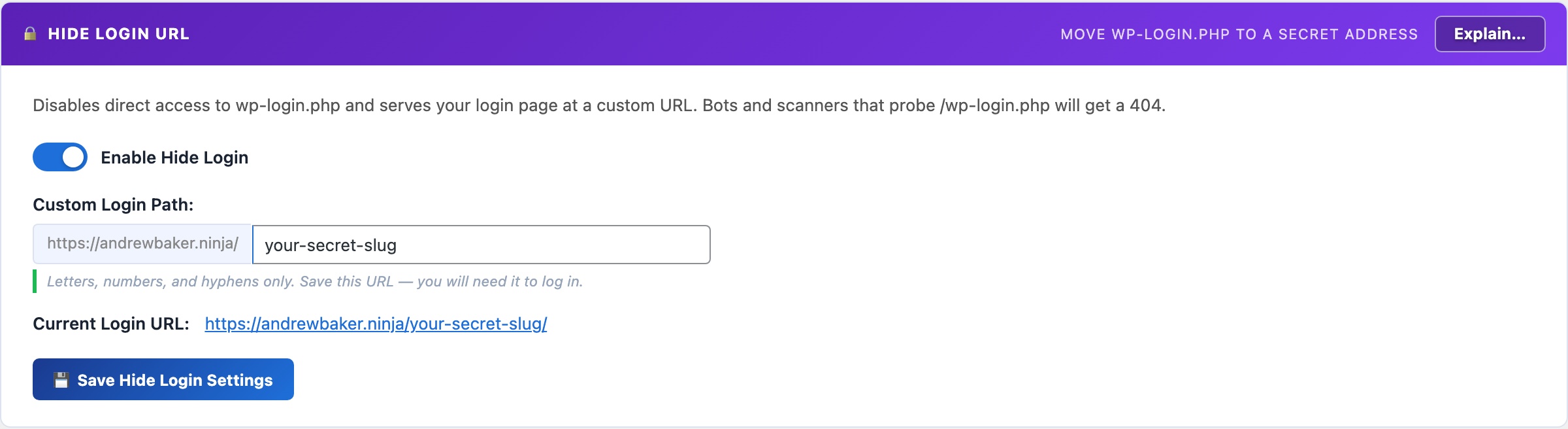Click the lock emoji beside the panel title
This screenshot has width=1568, height=429.
click(x=31, y=33)
